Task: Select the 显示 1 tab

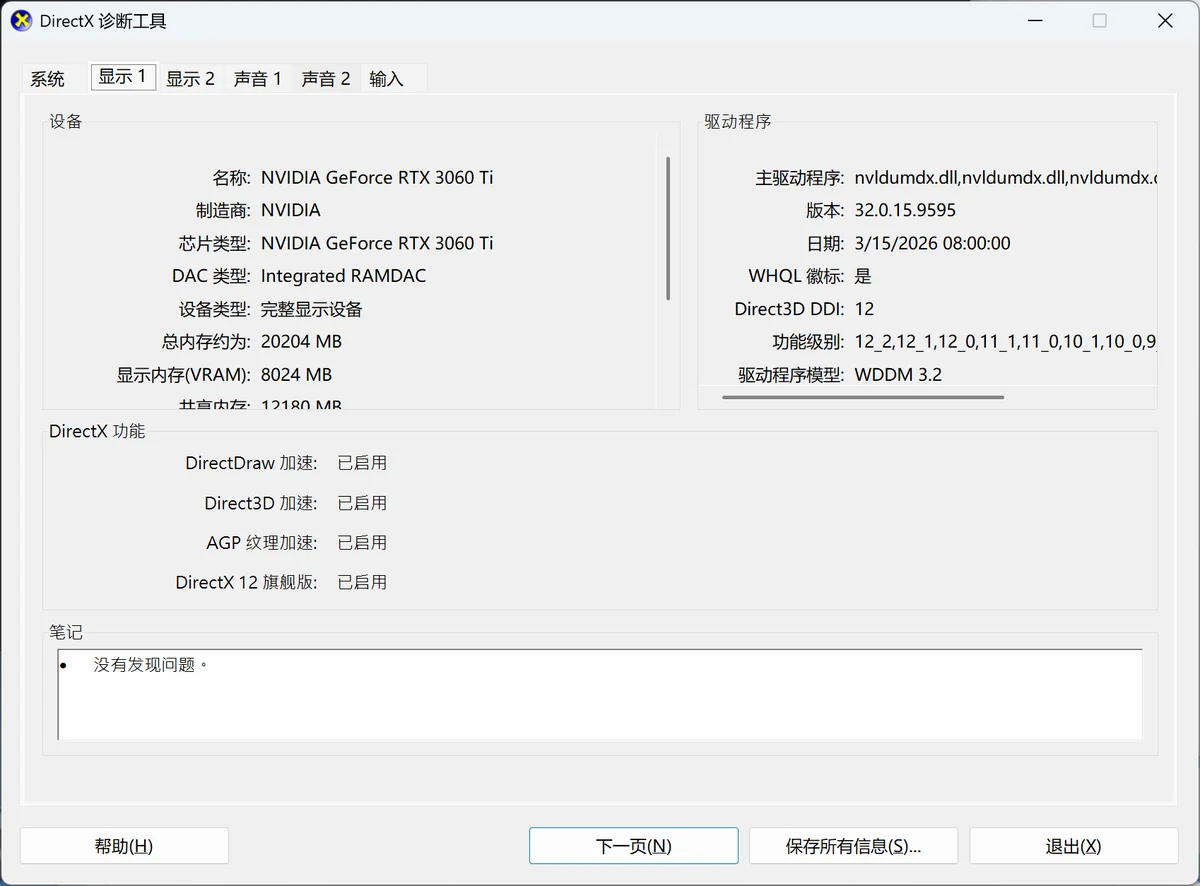Action: click(123, 77)
